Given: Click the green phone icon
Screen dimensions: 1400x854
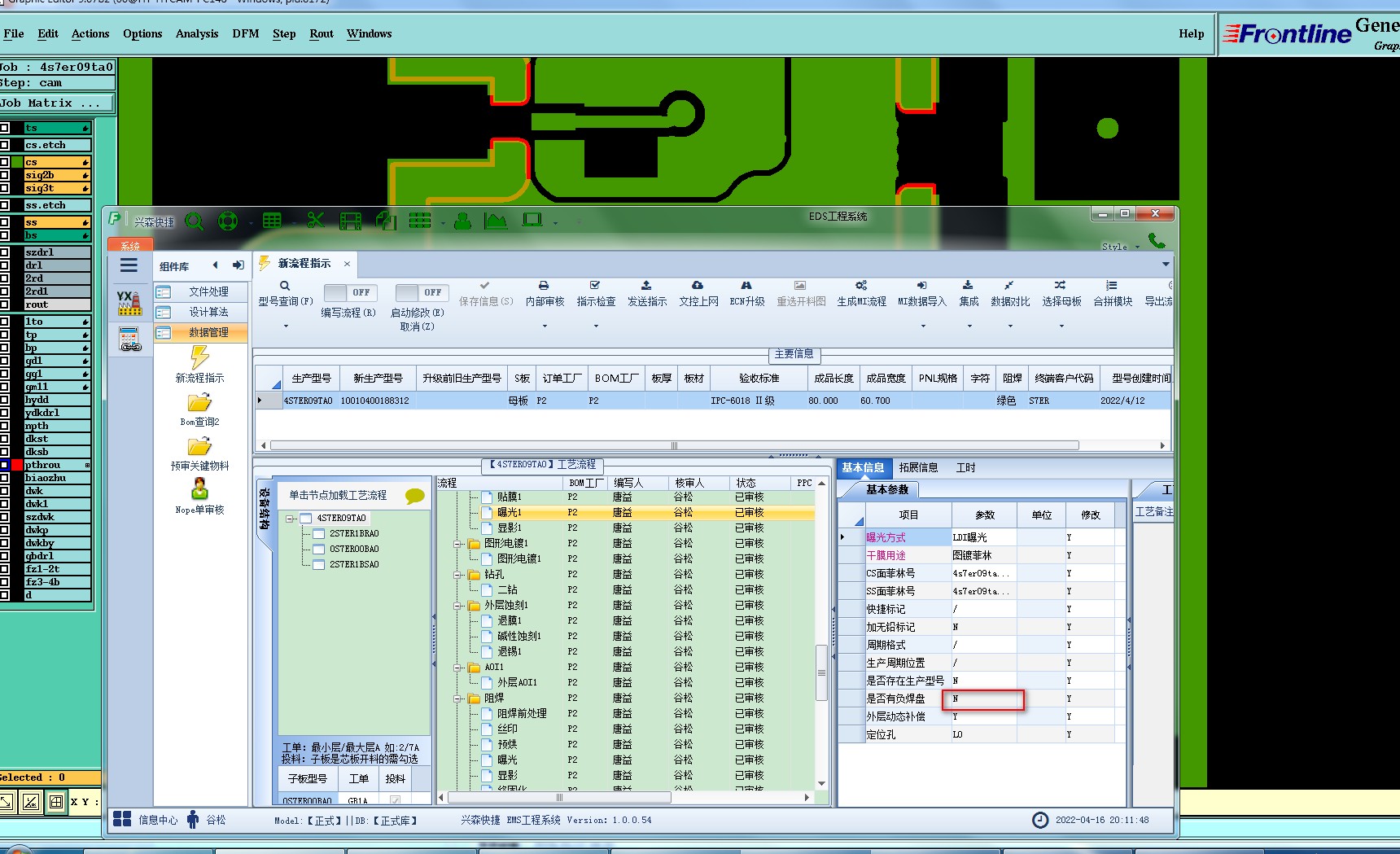Looking at the screenshot, I should pos(1157,241).
